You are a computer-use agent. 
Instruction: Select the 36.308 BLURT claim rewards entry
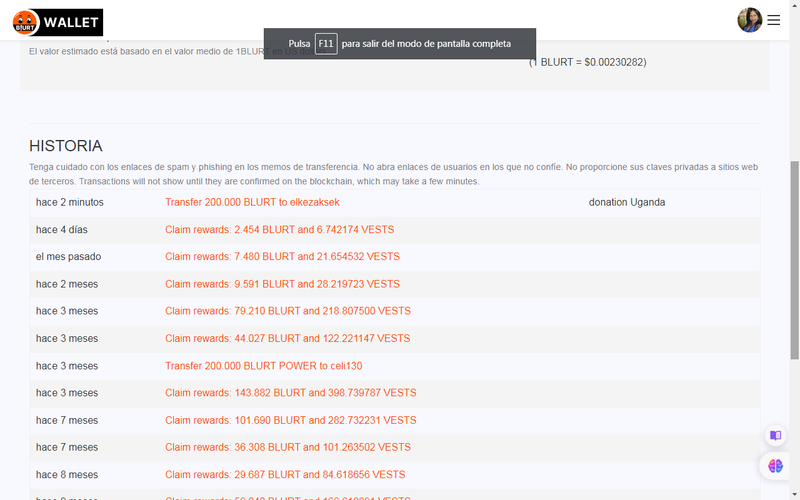pyautogui.click(x=287, y=447)
